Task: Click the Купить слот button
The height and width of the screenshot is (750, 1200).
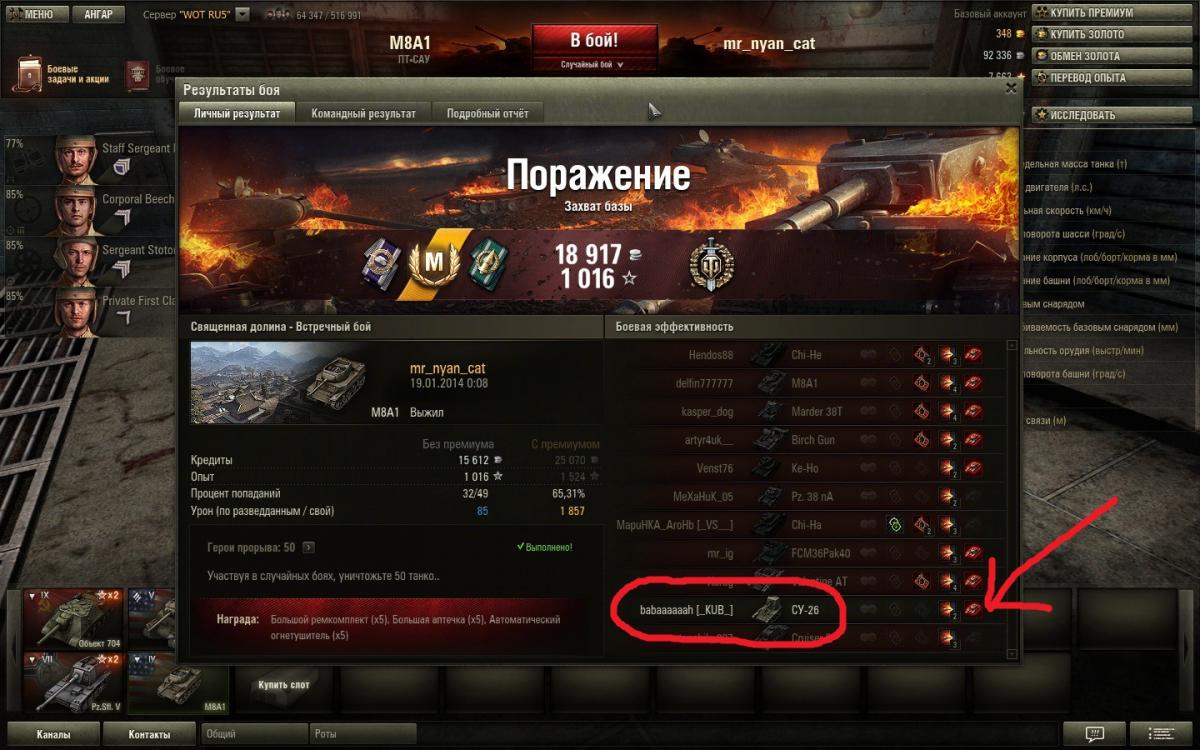Action: (x=283, y=685)
